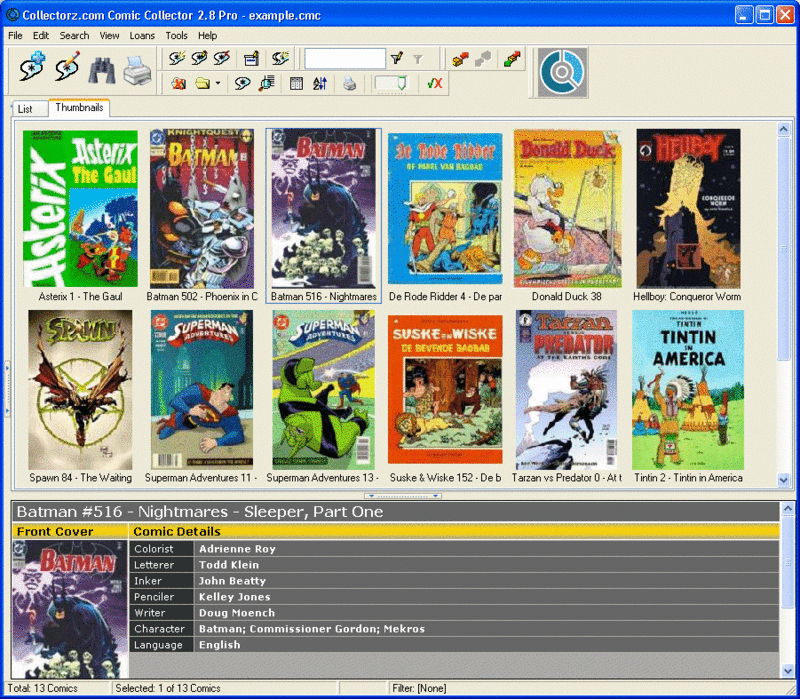Viewport: 800px width, 699px height.
Task: Click the second small speech-bubble pen icon
Action: [199, 58]
